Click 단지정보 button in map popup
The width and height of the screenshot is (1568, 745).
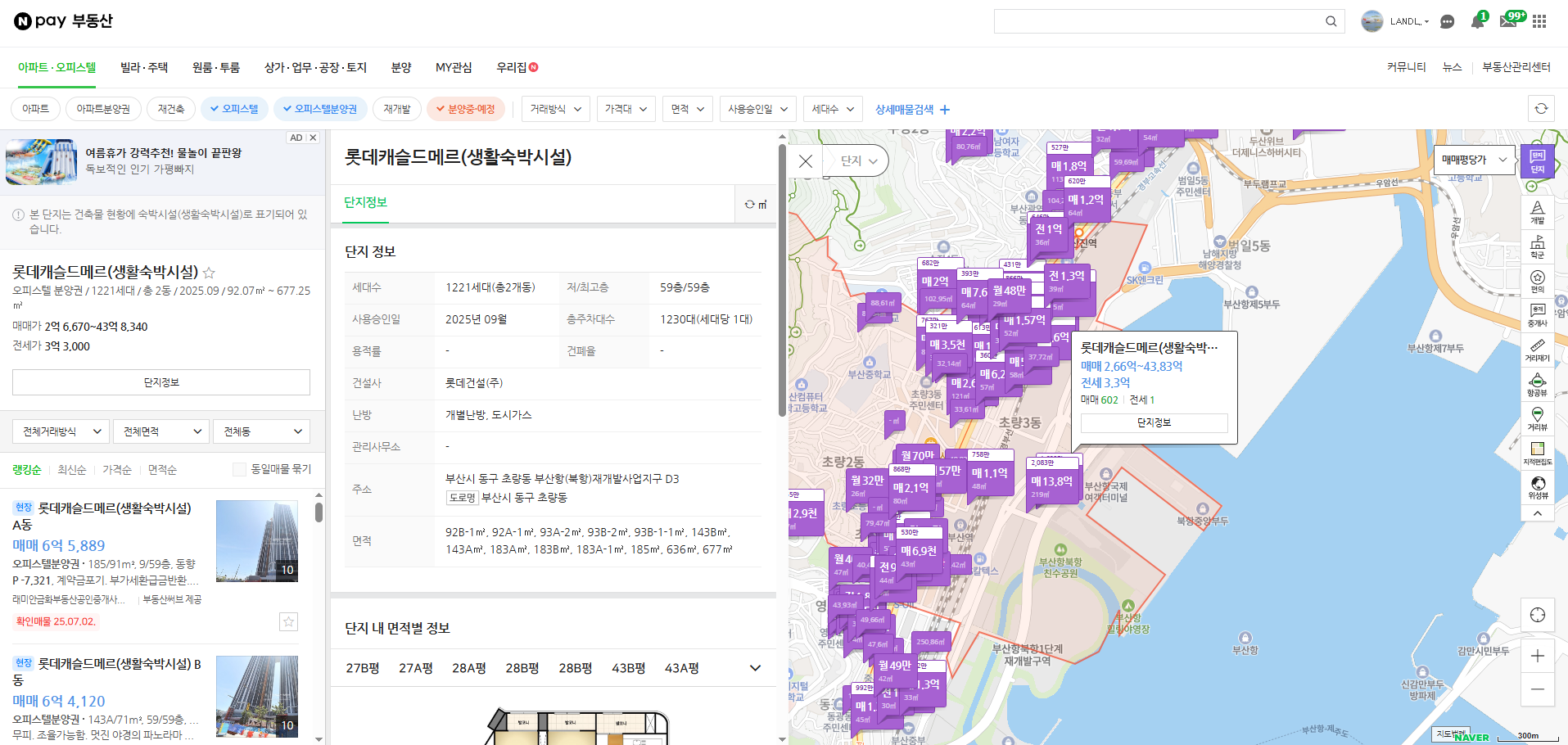click(1154, 422)
